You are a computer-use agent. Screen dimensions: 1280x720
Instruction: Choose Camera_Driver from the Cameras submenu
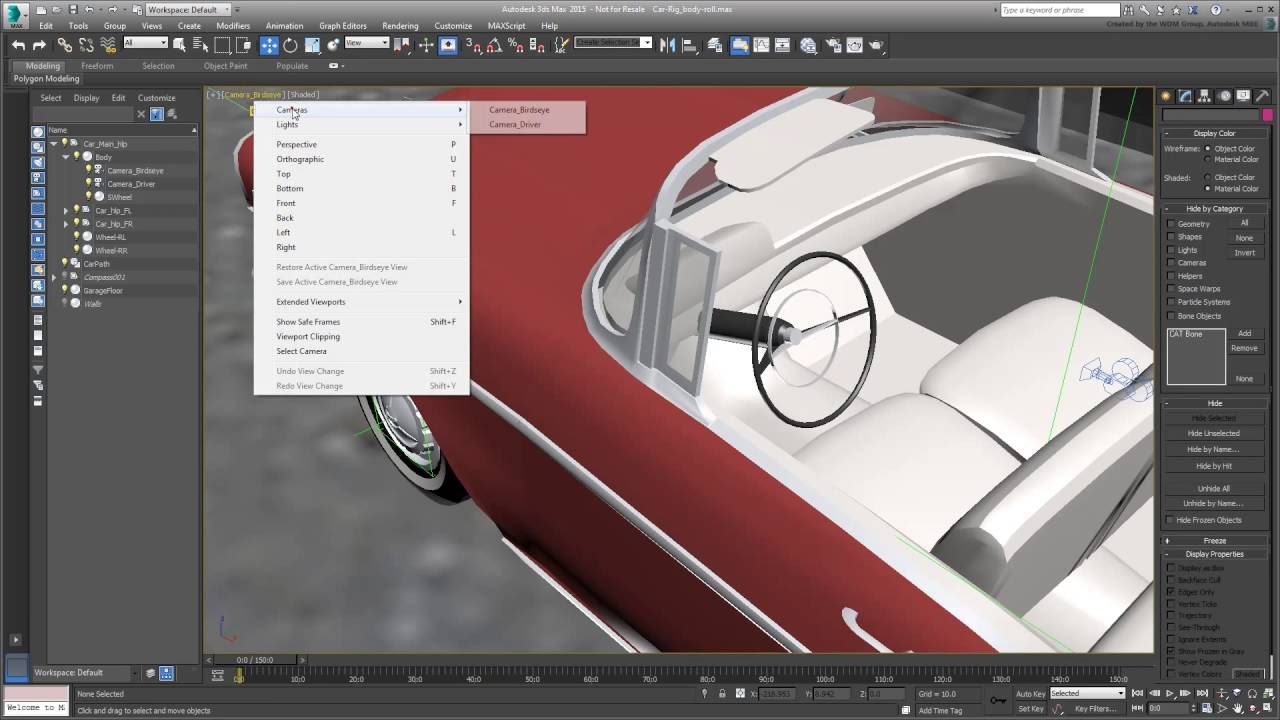(x=515, y=125)
